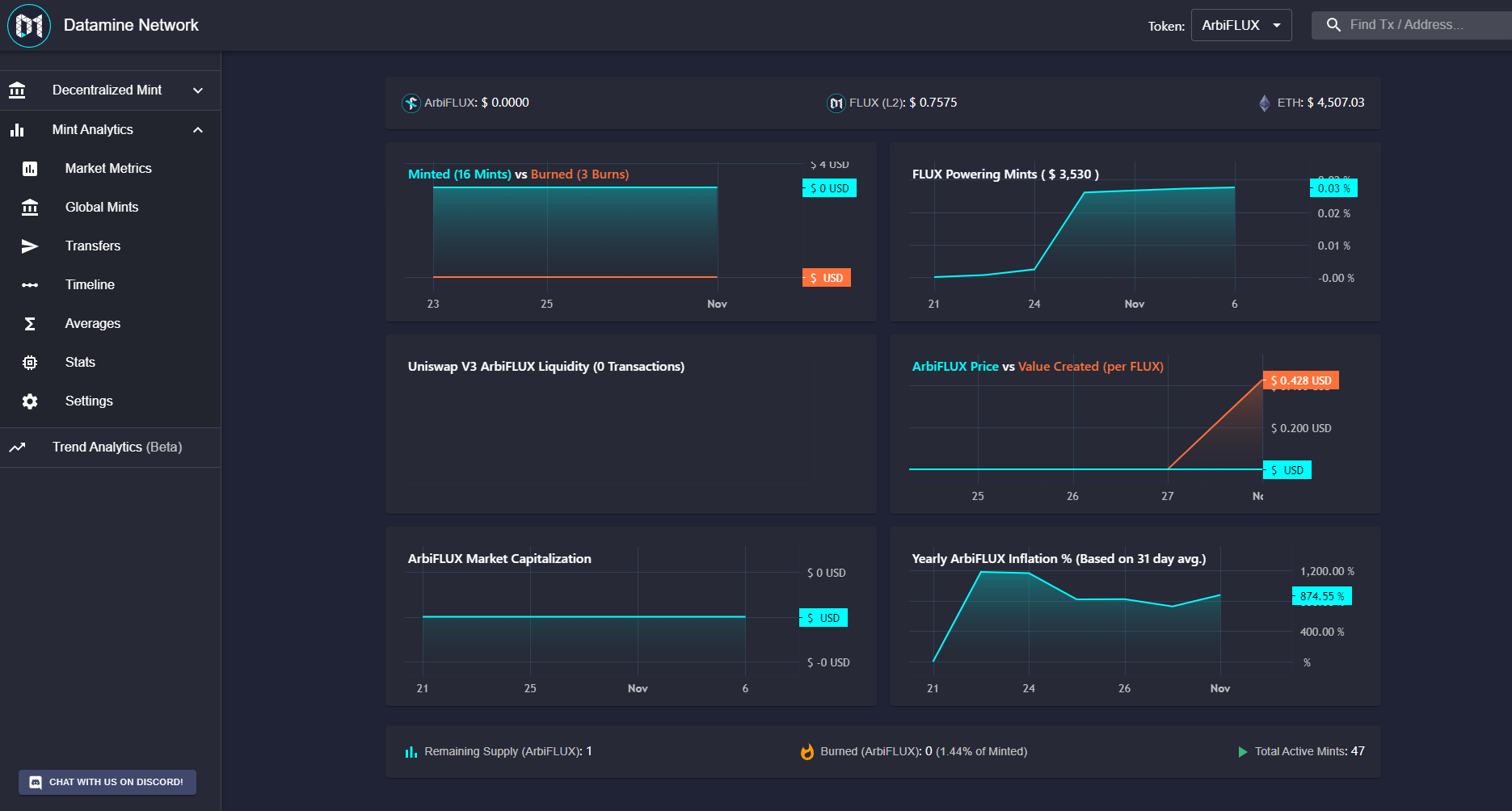The width and height of the screenshot is (1512, 811).
Task: Click the FLUX (L2) price $ 0.7575
Action: pos(933,103)
